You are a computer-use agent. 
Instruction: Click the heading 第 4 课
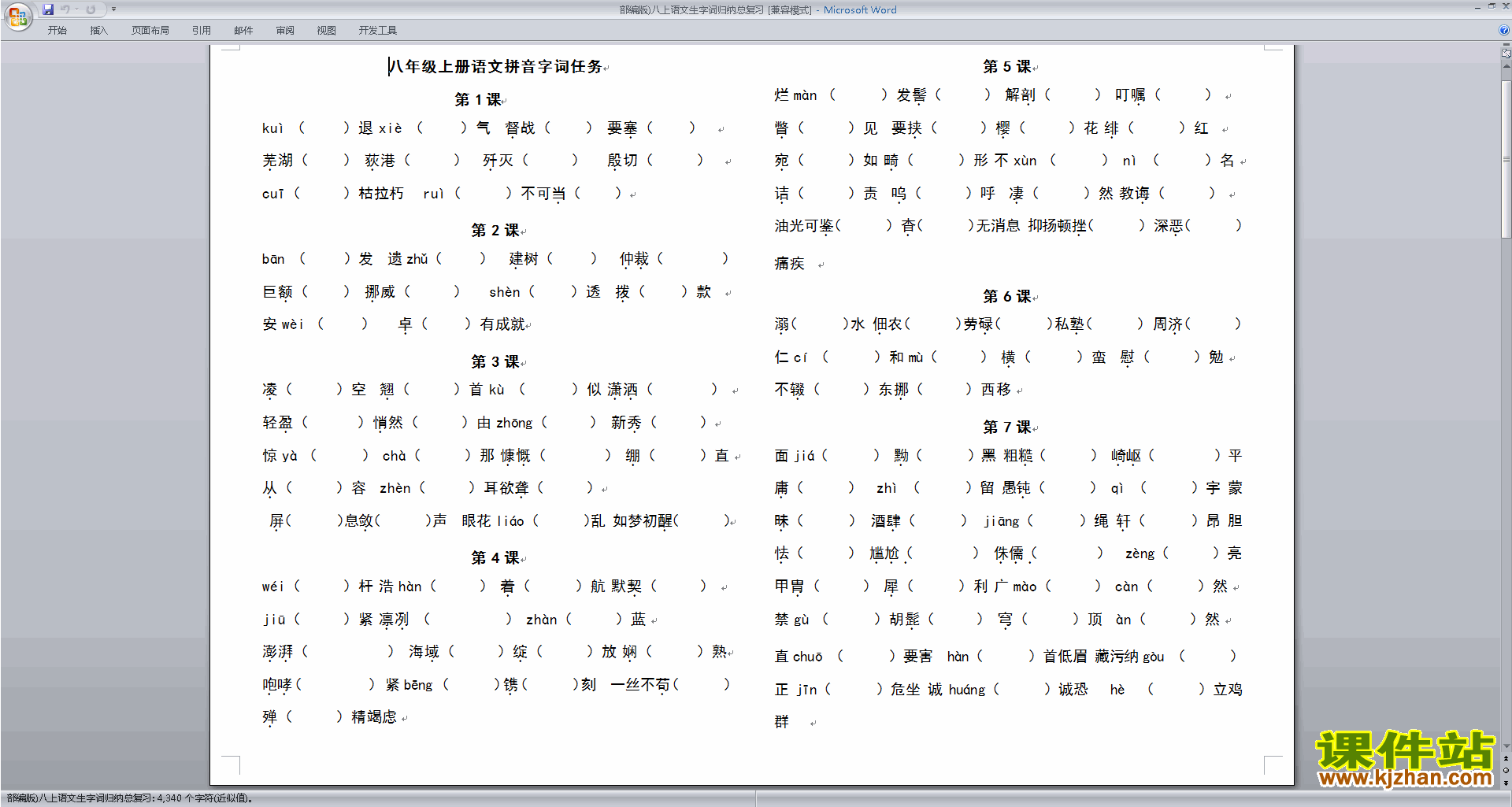pyautogui.click(x=495, y=557)
